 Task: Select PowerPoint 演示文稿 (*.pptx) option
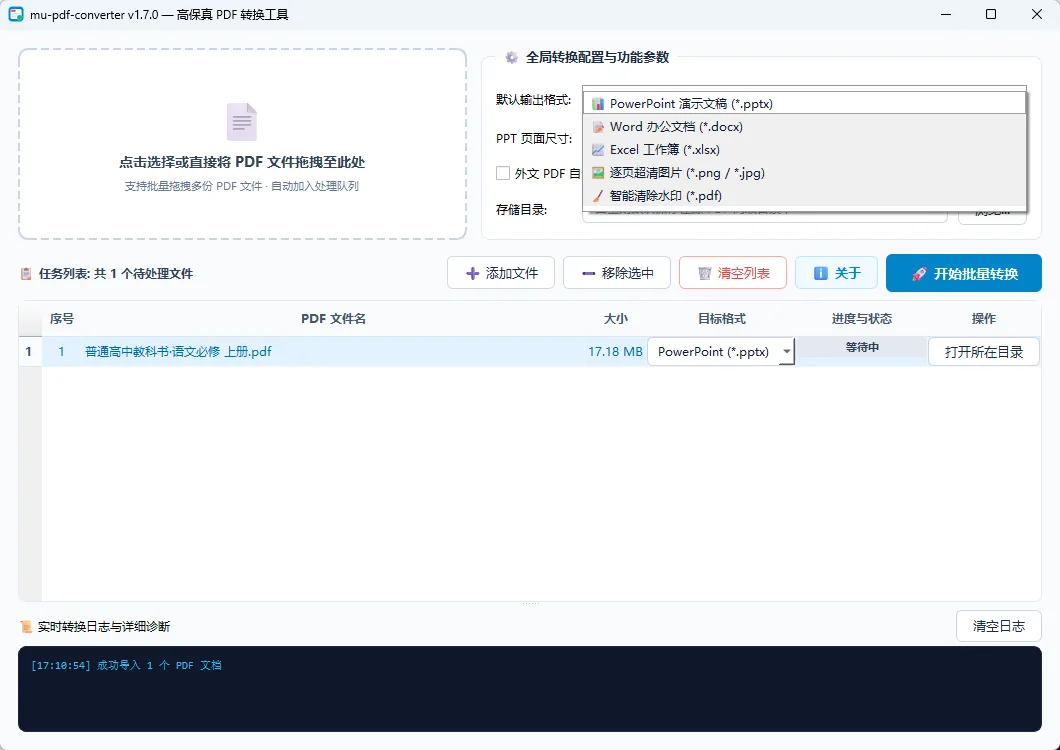click(804, 103)
